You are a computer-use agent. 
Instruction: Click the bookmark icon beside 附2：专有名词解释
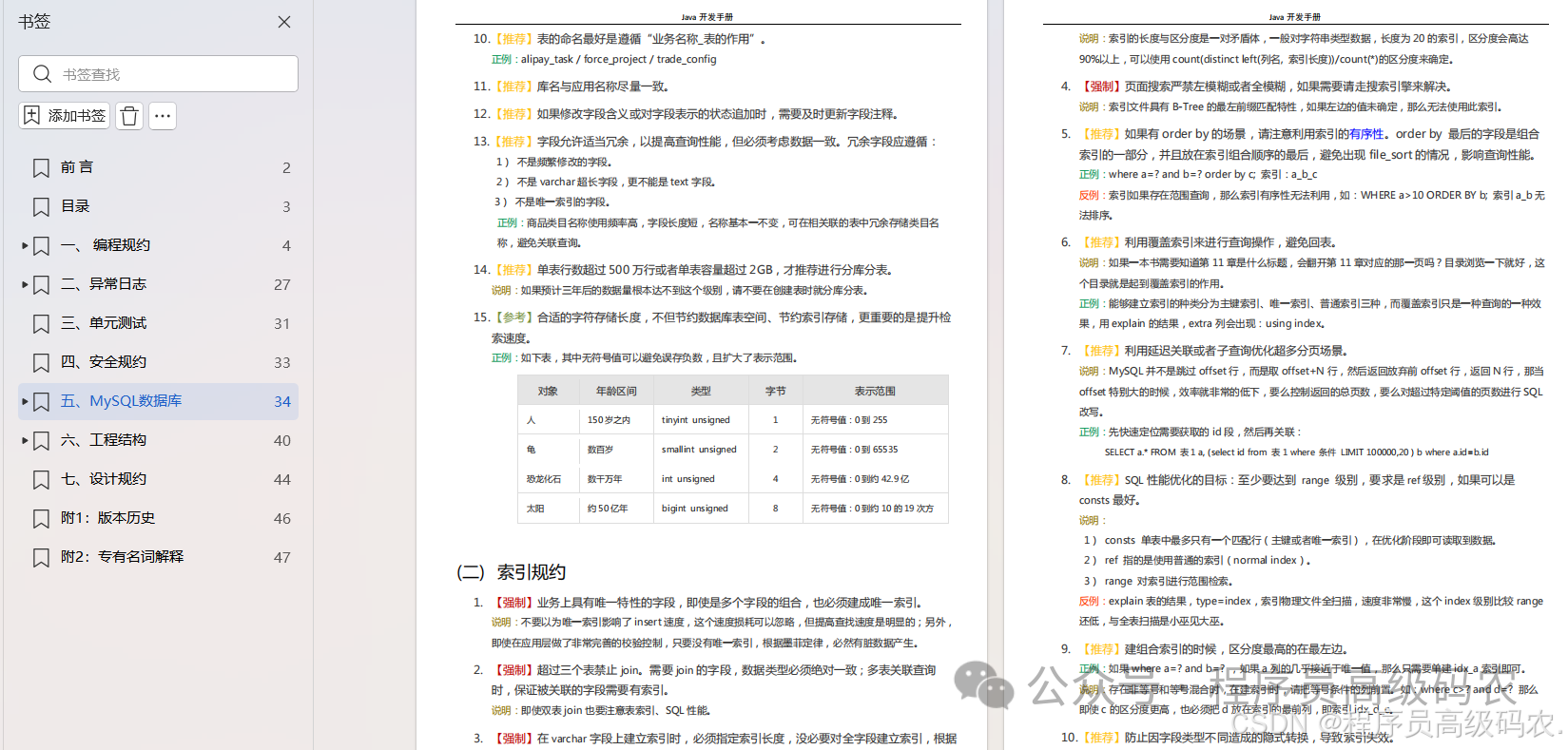click(x=41, y=558)
